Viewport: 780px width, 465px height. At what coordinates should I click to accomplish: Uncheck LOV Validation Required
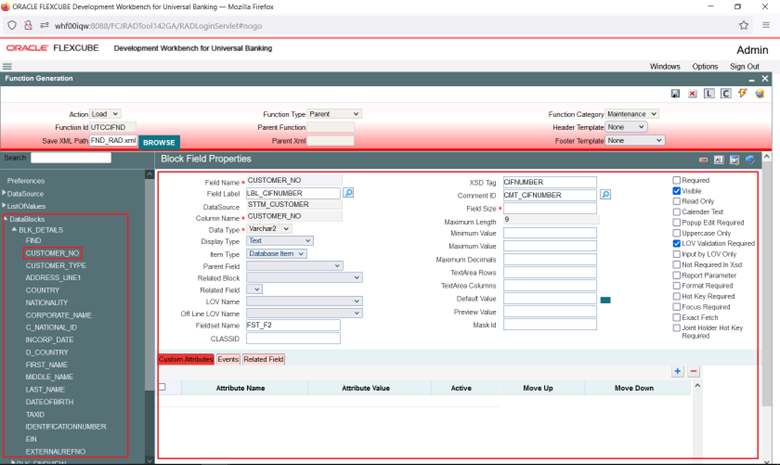[x=677, y=243]
